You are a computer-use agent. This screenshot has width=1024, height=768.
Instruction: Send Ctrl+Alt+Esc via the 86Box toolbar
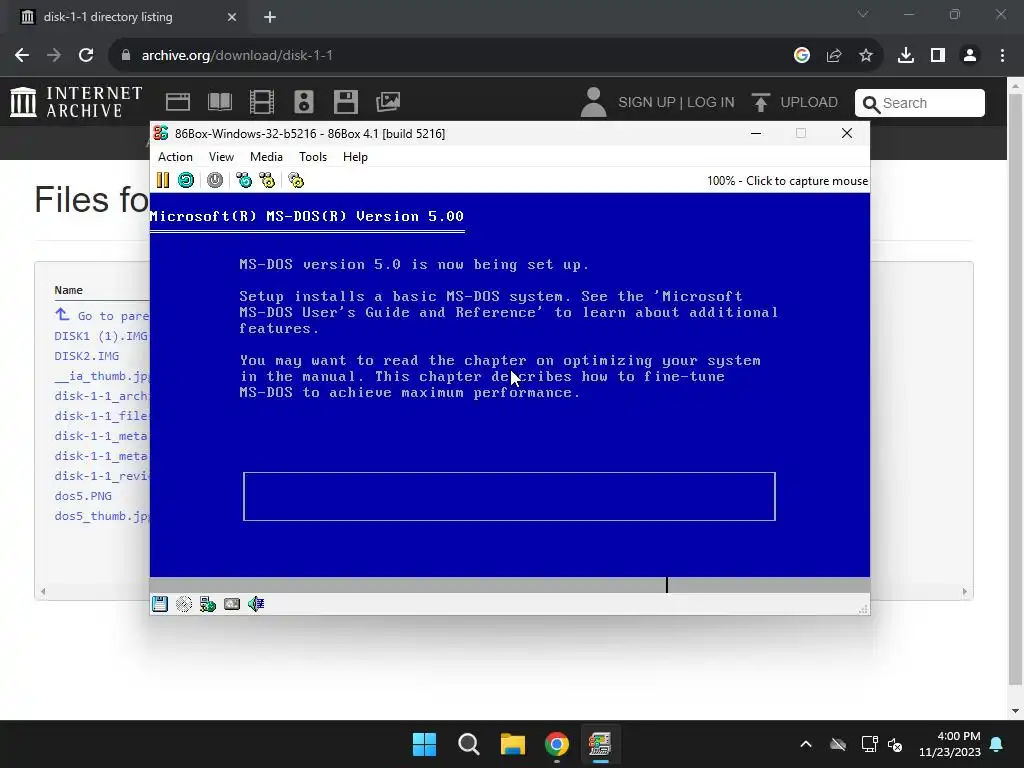[x=267, y=180]
